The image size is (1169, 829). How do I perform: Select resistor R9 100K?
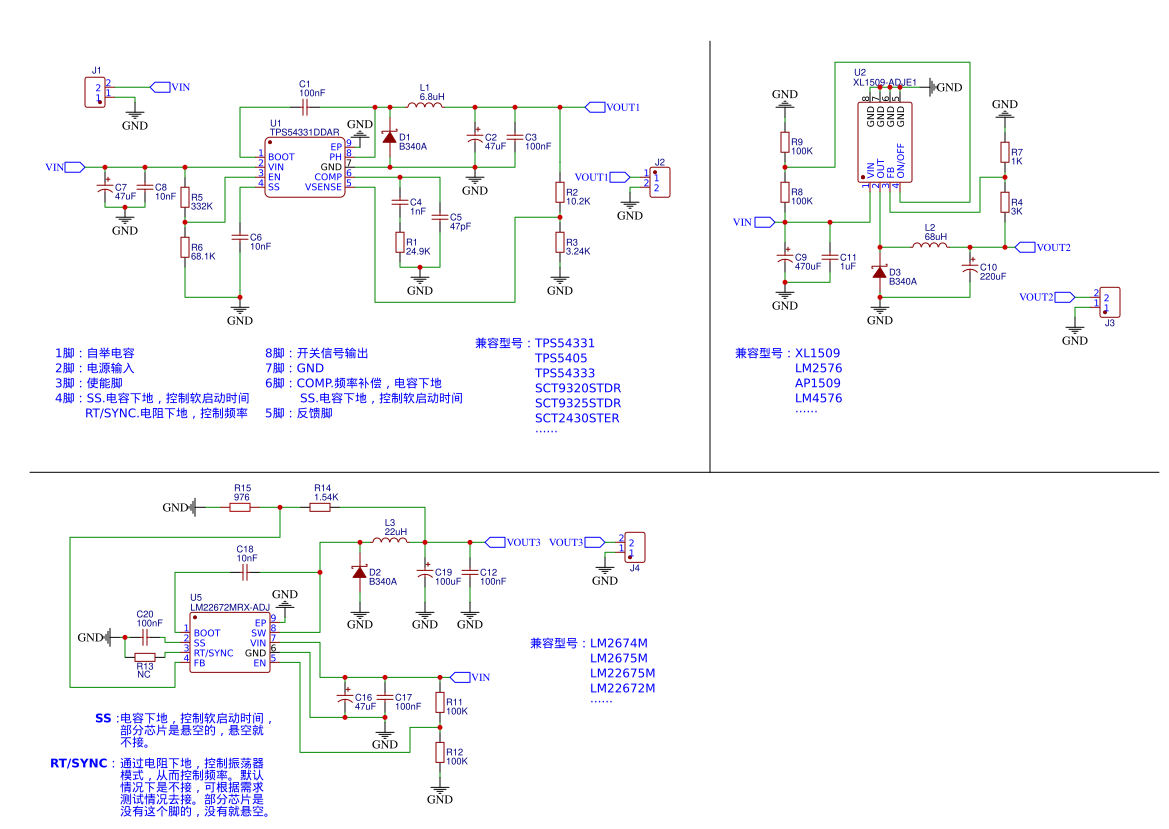(784, 142)
